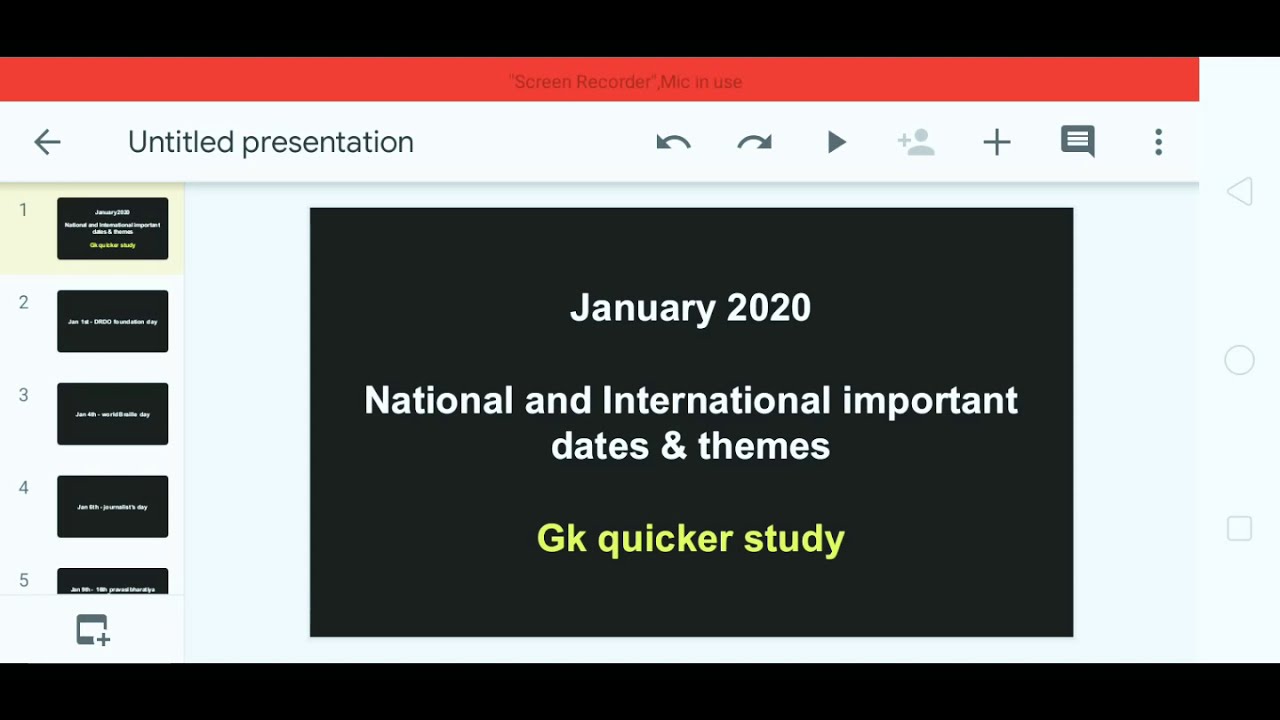The image size is (1280, 720).
Task: Tap the plus insert icon
Action: pos(997,142)
